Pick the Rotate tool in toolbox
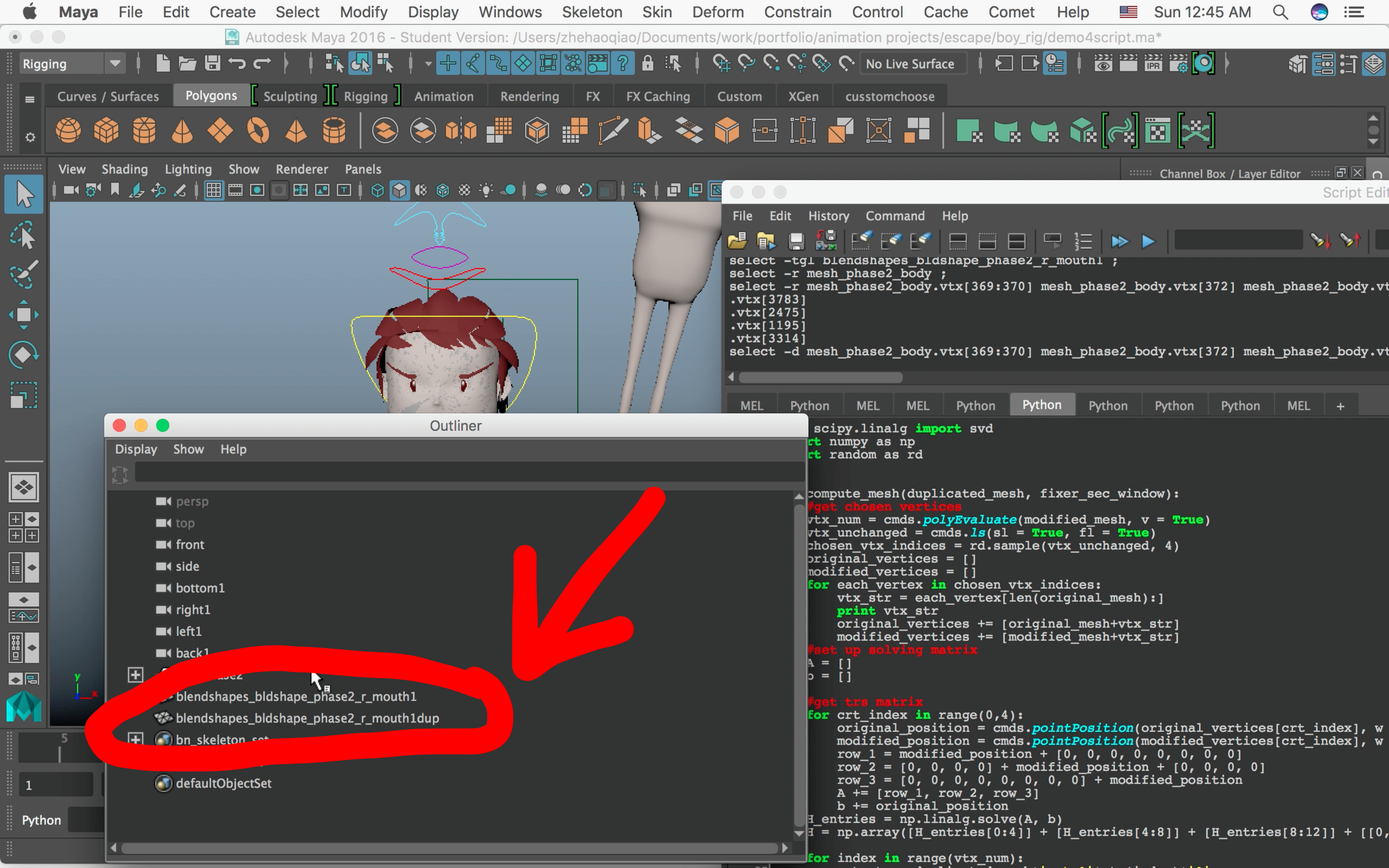The height and width of the screenshot is (868, 1389). point(23,354)
